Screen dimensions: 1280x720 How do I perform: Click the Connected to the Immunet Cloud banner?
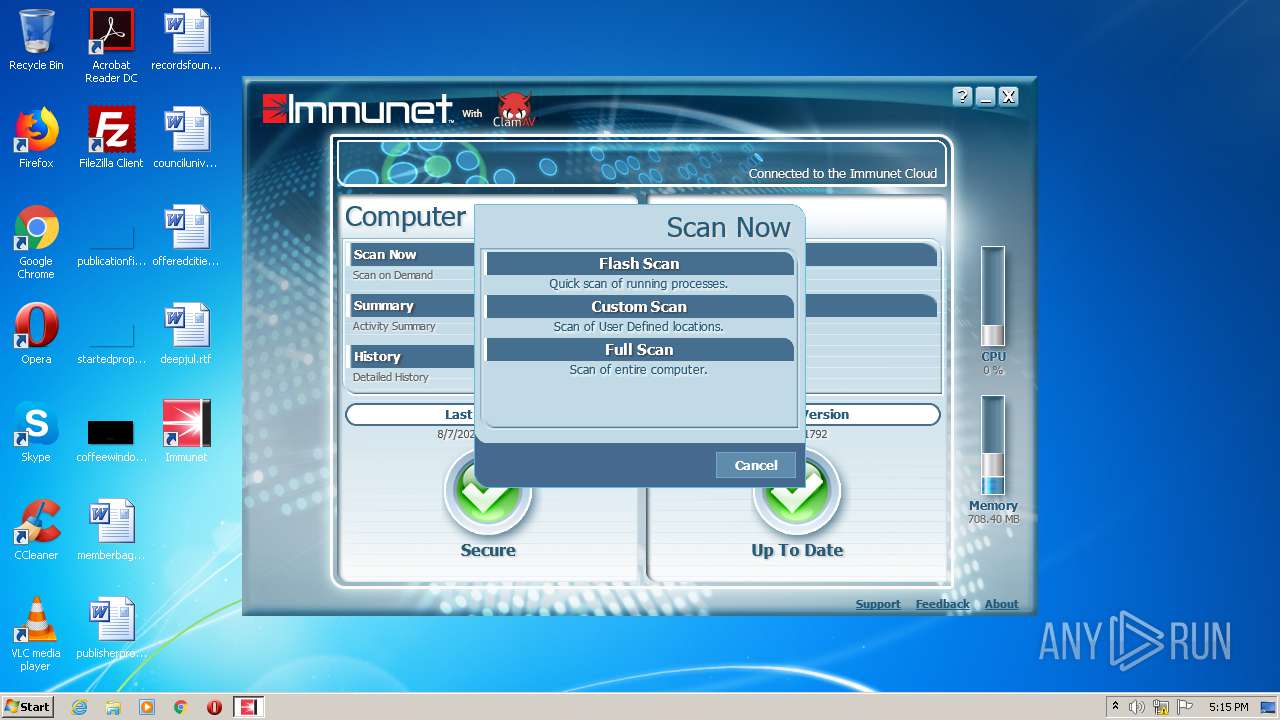tap(643, 163)
